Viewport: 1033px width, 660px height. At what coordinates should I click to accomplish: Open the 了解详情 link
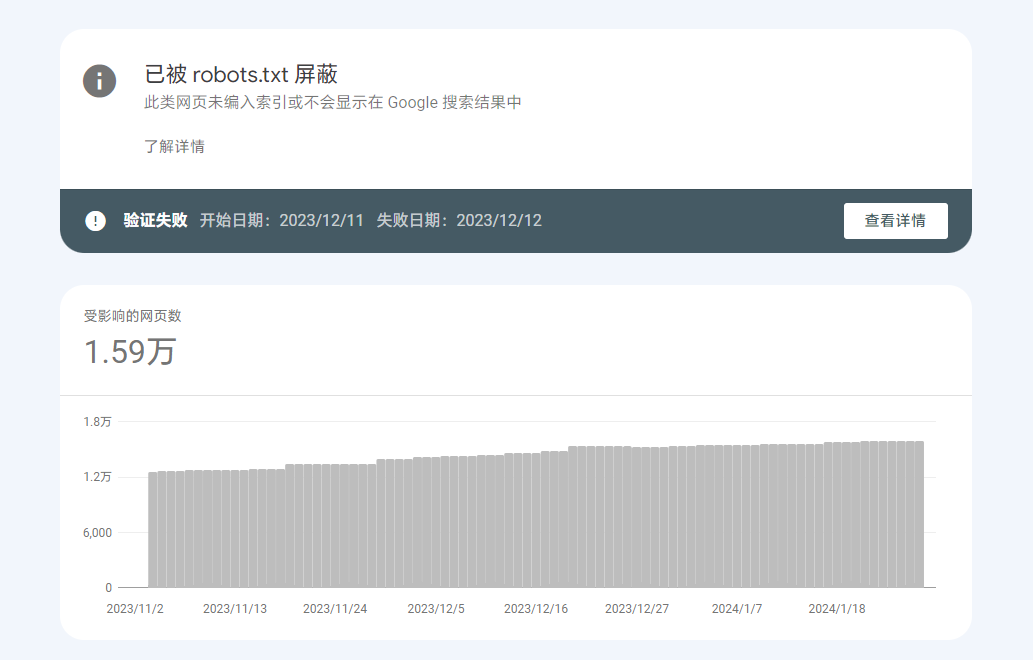(x=175, y=146)
